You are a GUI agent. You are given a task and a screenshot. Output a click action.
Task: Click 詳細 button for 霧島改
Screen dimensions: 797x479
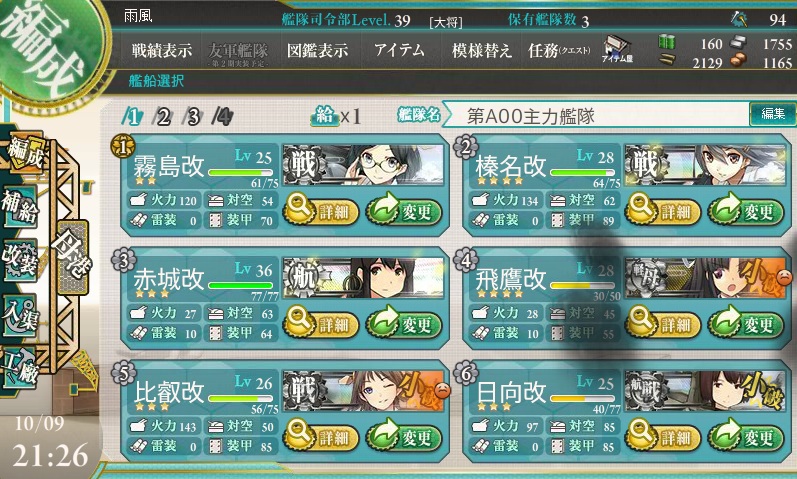pyautogui.click(x=321, y=211)
